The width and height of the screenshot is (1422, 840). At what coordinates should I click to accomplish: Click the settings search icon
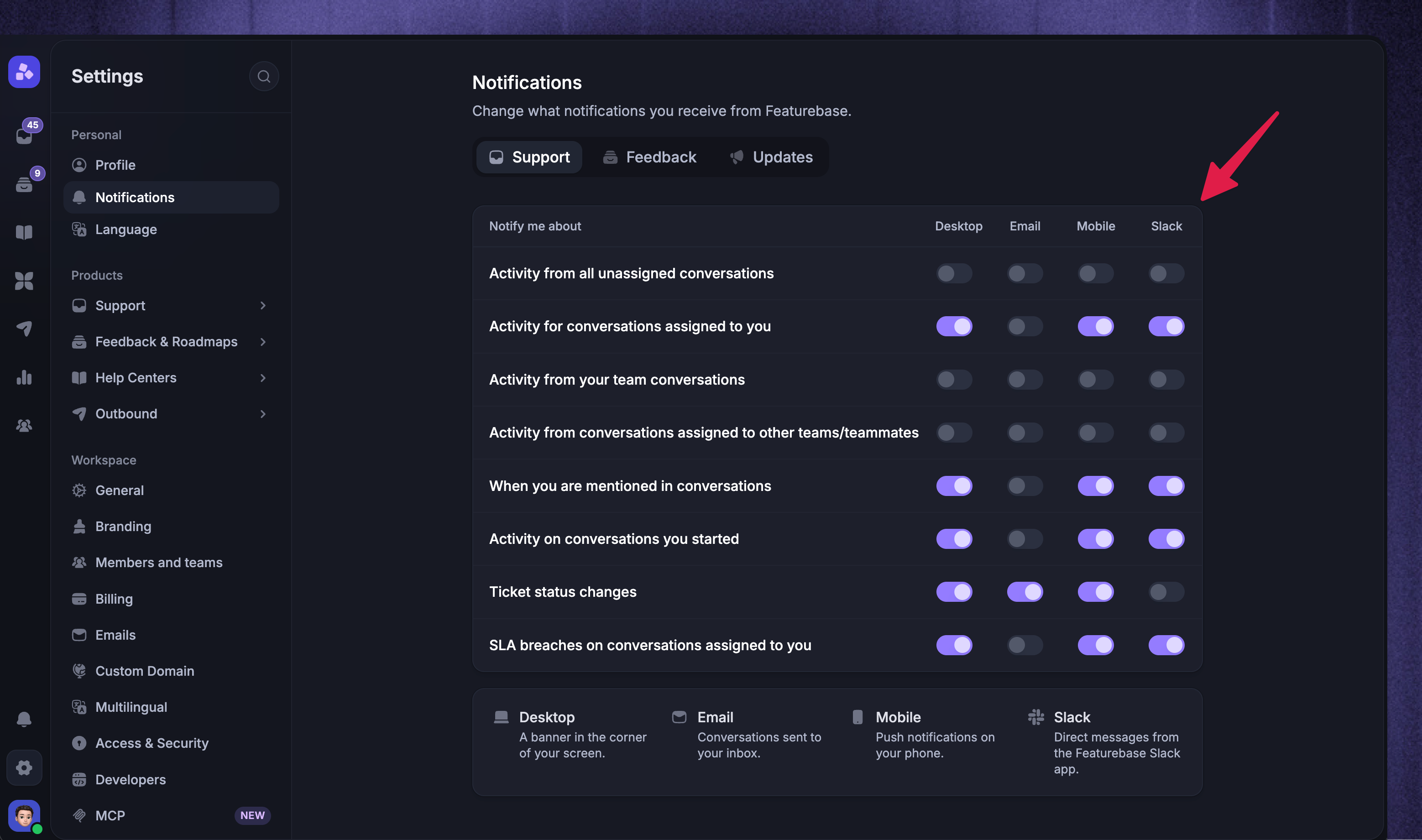click(264, 76)
